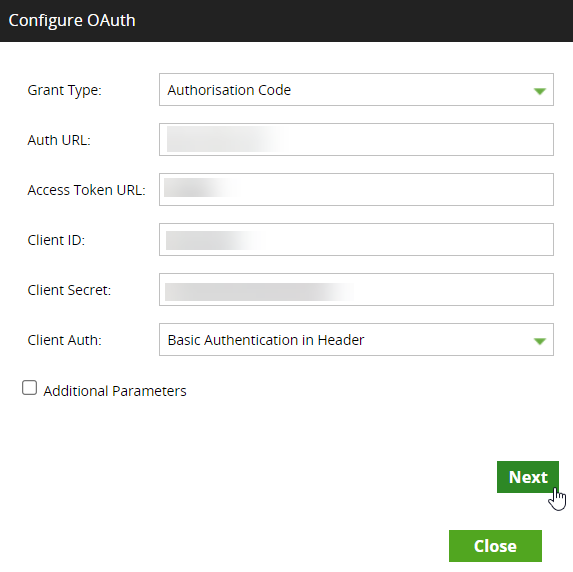The image size is (573, 572).
Task: Focus the Client ID field
Action: (x=356, y=240)
